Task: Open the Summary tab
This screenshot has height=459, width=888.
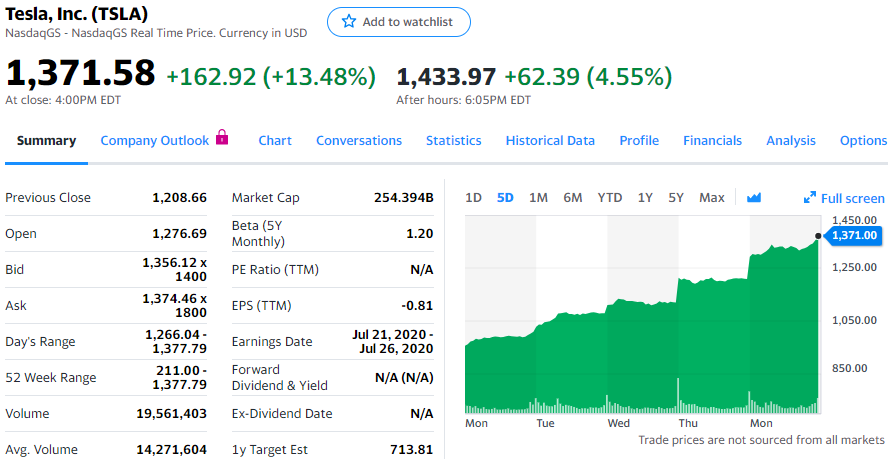Action: pos(46,141)
